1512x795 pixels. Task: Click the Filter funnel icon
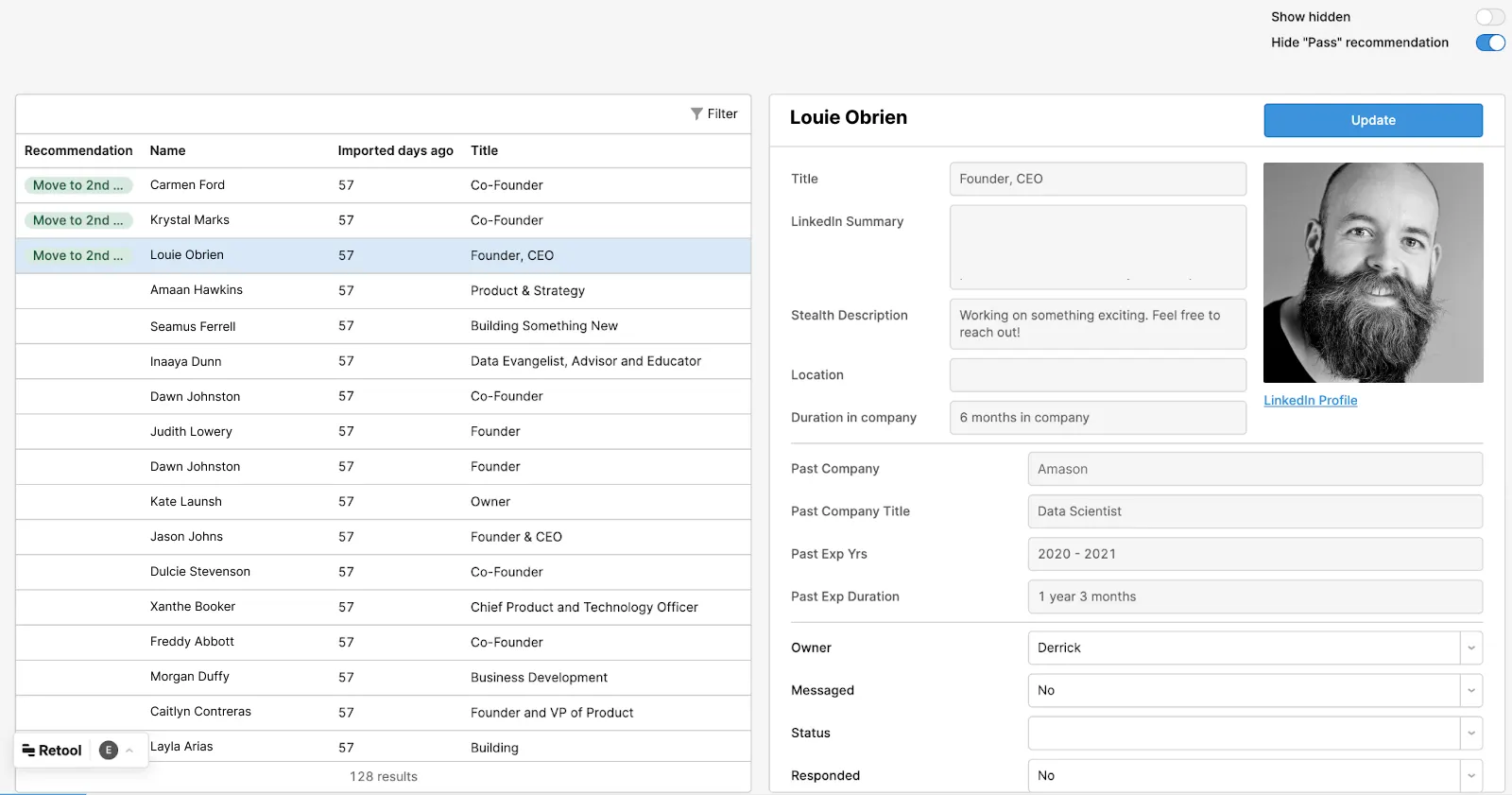tap(696, 113)
